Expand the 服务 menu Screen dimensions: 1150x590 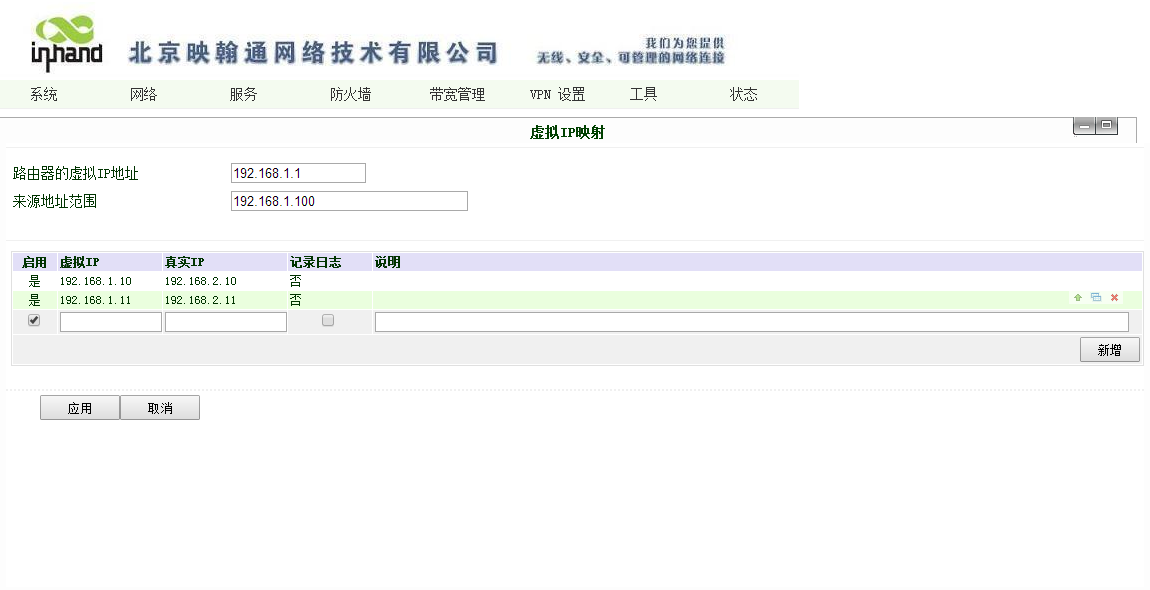(x=244, y=95)
